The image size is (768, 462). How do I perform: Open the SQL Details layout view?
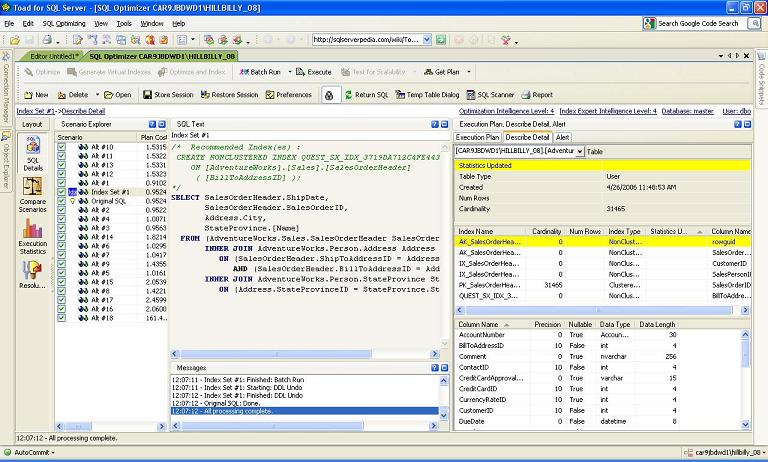point(33,154)
